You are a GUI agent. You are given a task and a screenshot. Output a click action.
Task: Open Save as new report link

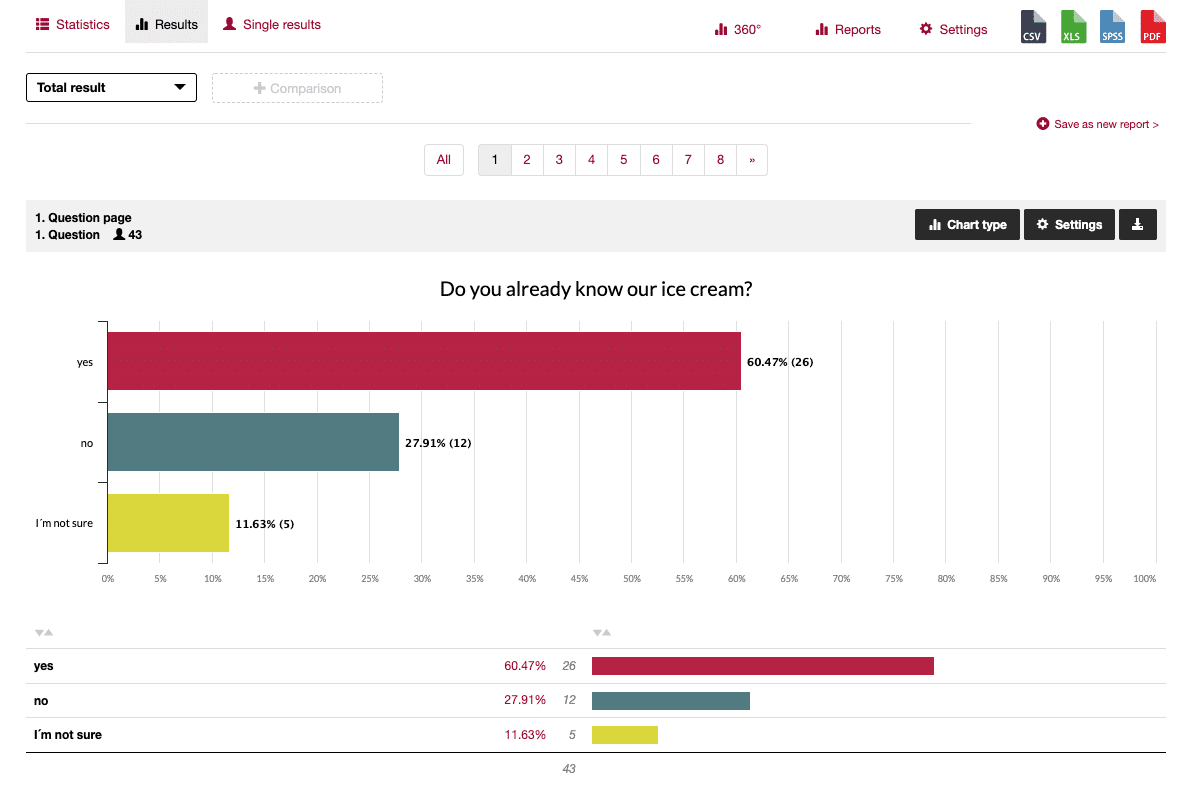1097,124
